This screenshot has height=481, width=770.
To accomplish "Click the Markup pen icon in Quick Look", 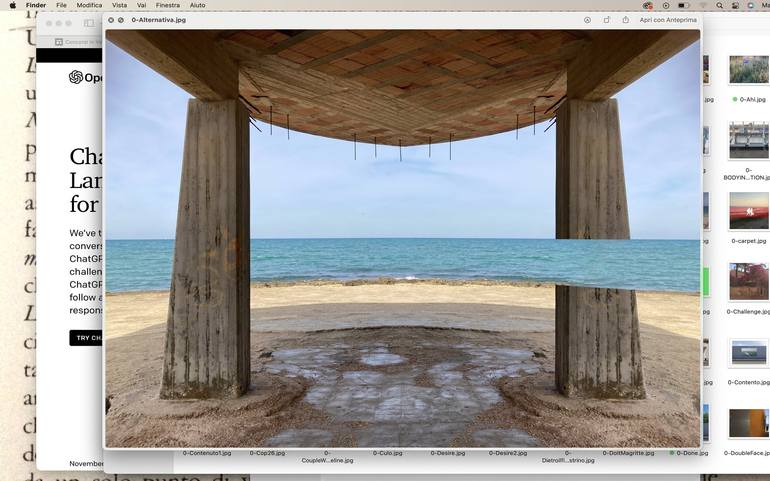I will 587,20.
